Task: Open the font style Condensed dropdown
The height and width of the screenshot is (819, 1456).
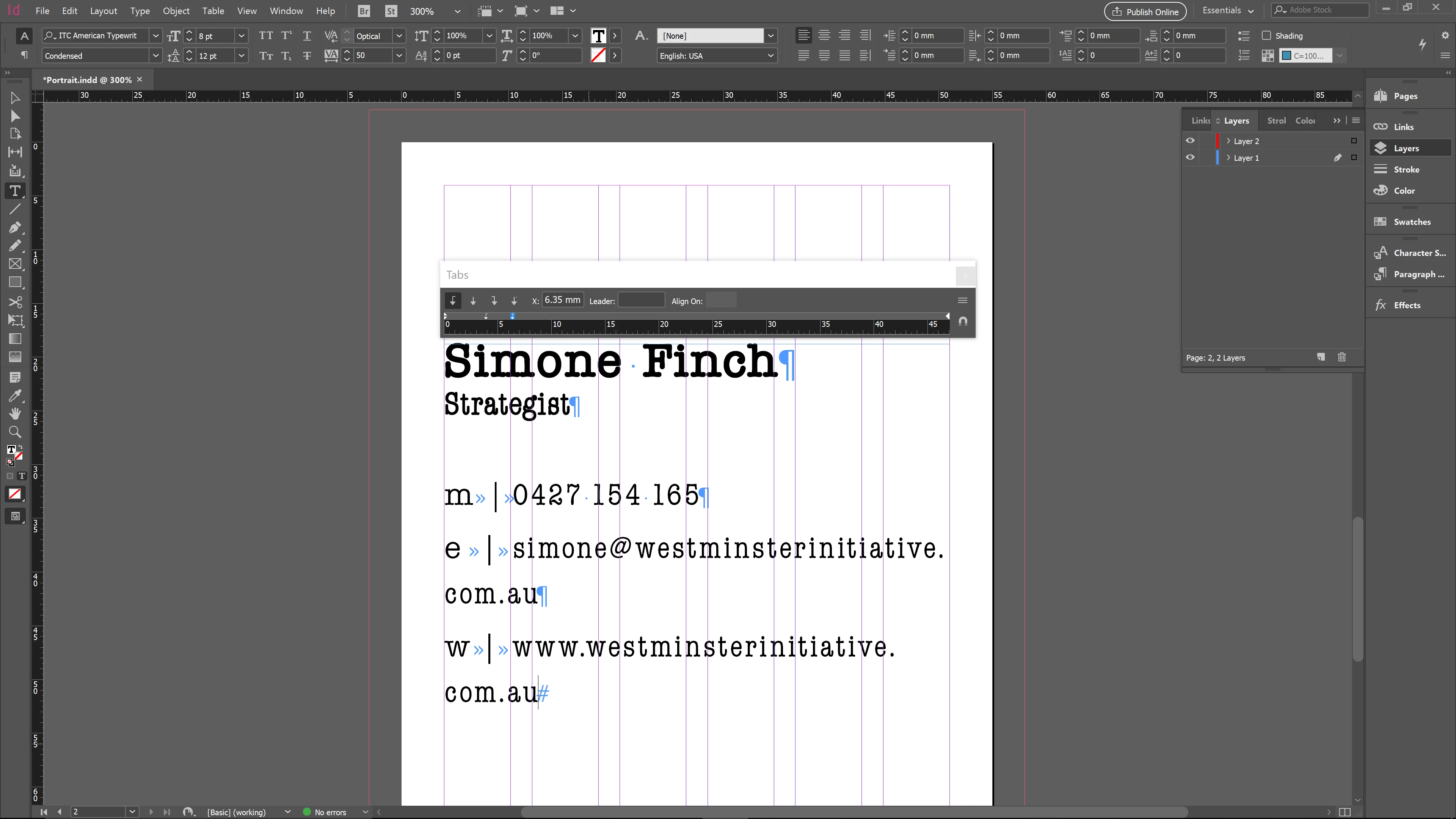Action: point(155,55)
